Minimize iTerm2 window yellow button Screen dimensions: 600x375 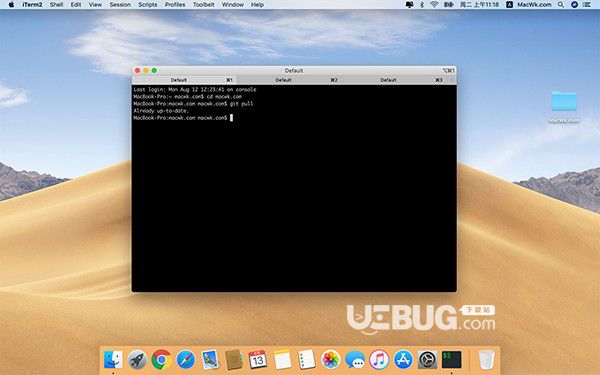coord(146,70)
